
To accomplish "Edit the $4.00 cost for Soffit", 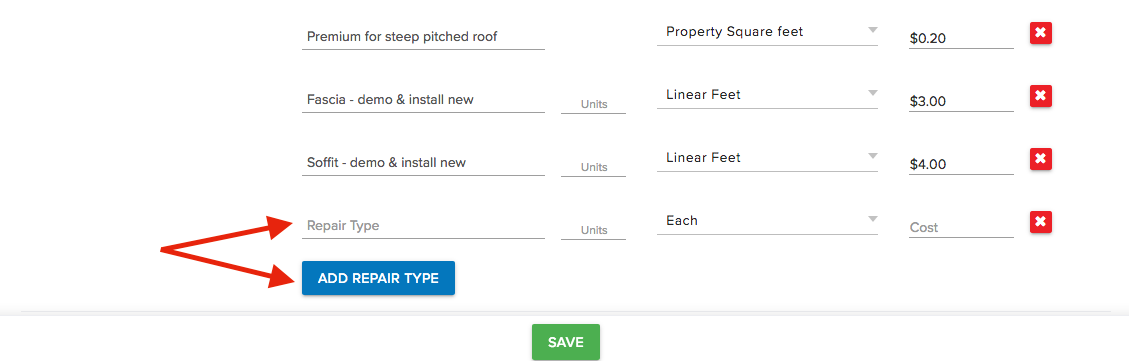I will click(x=961, y=164).
